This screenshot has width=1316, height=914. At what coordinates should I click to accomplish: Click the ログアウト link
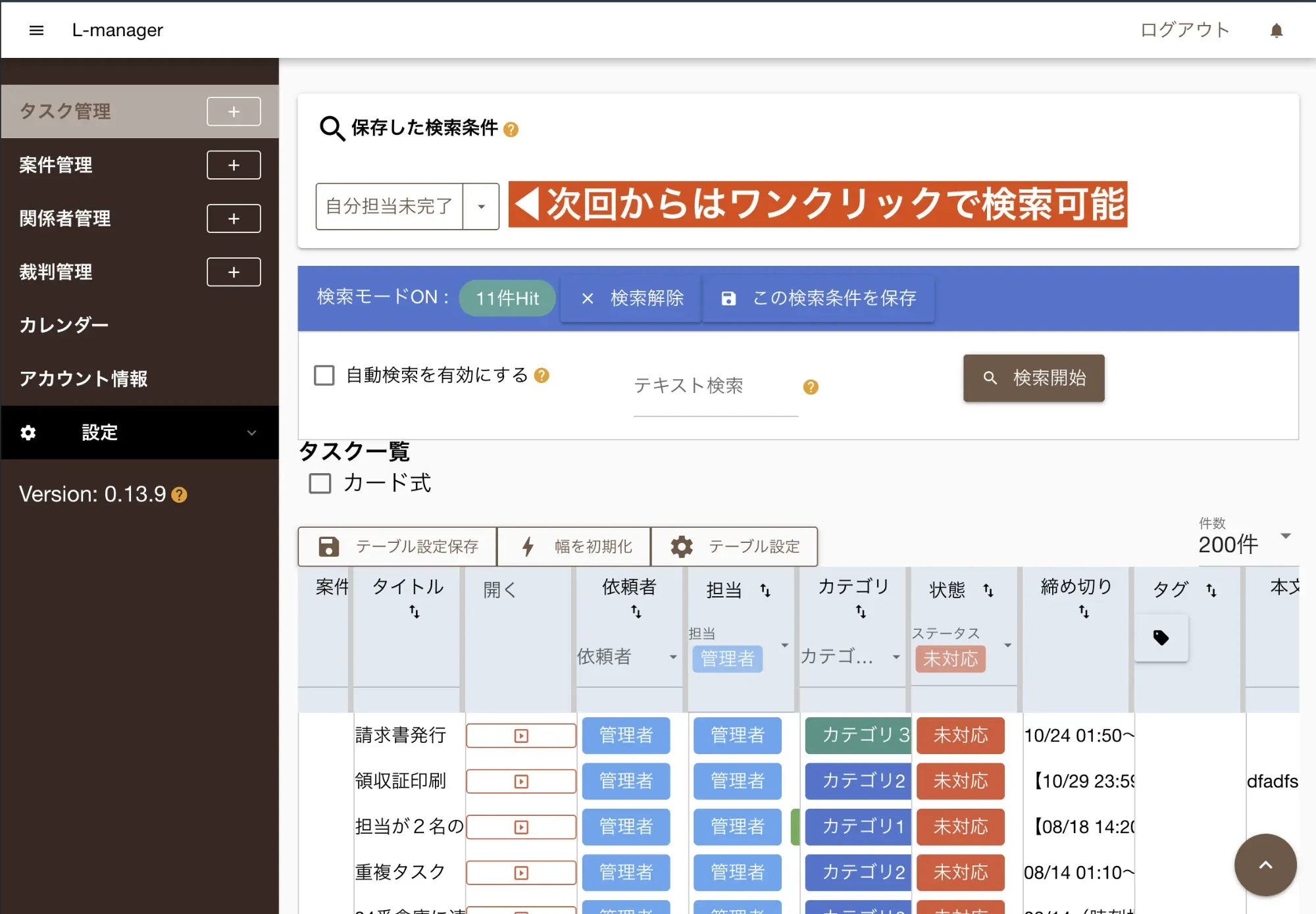(x=1184, y=30)
